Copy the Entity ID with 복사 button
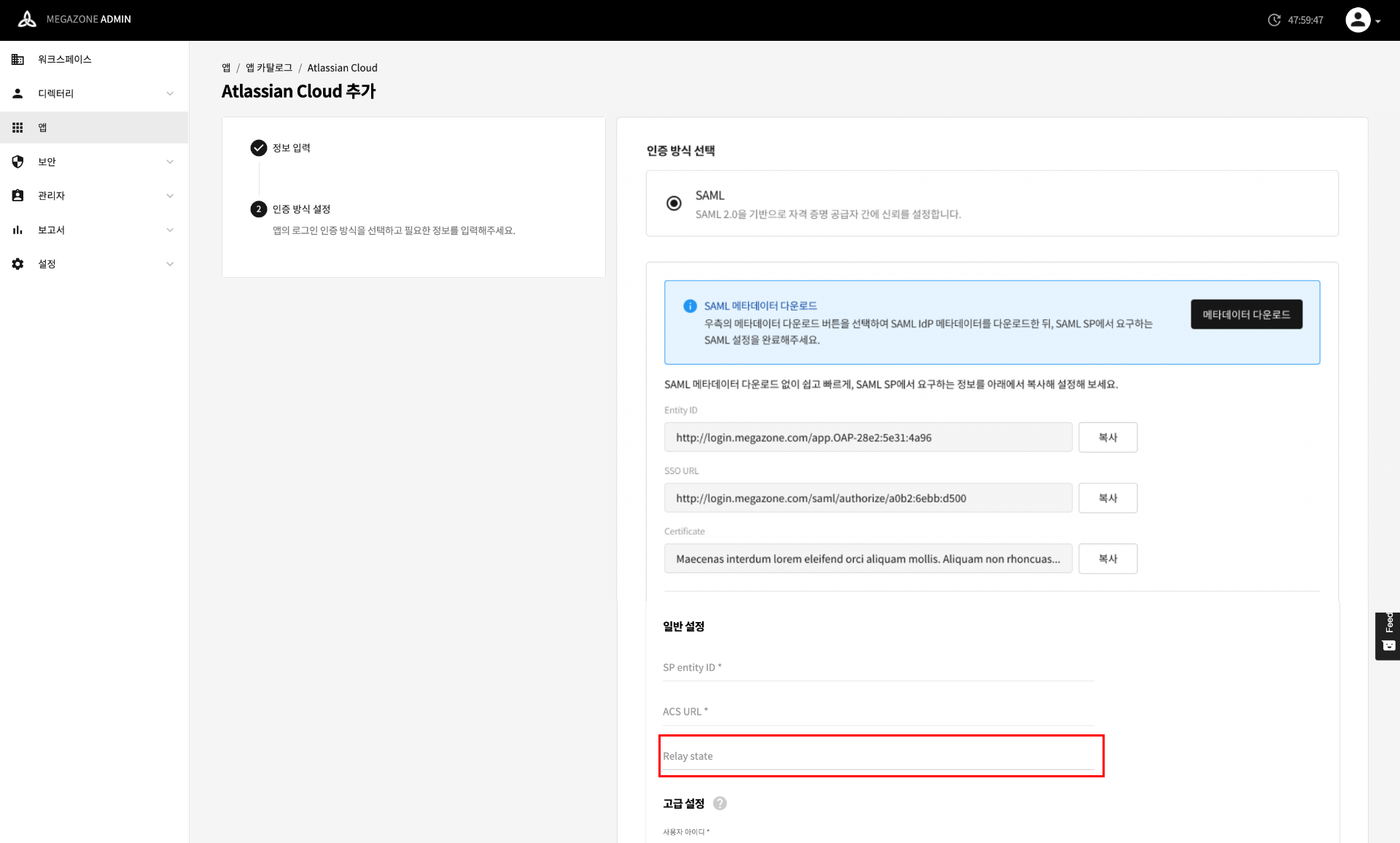The height and width of the screenshot is (843, 1400). [x=1108, y=438]
